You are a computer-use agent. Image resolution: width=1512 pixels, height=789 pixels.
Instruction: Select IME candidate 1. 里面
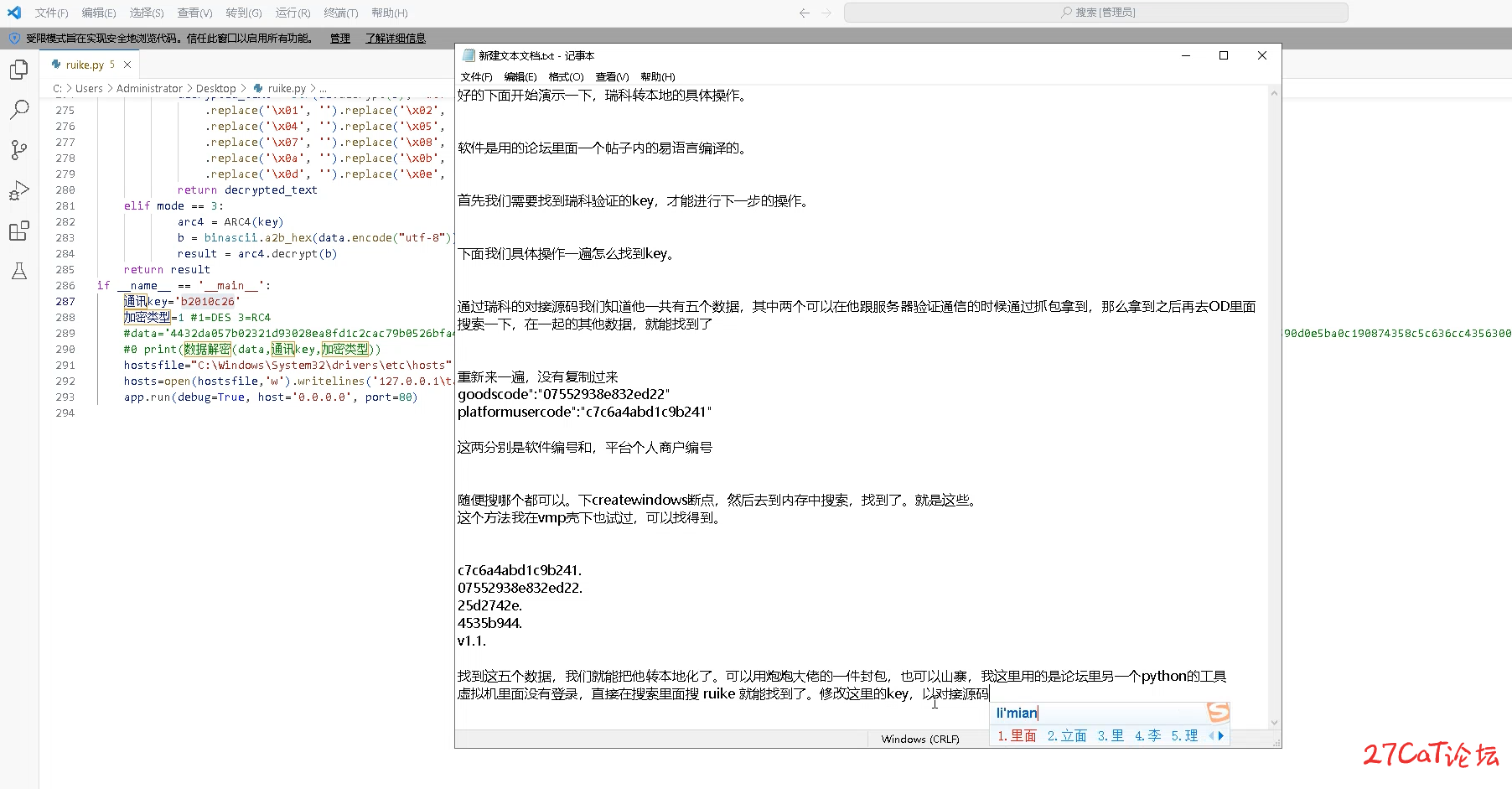[x=1016, y=735]
